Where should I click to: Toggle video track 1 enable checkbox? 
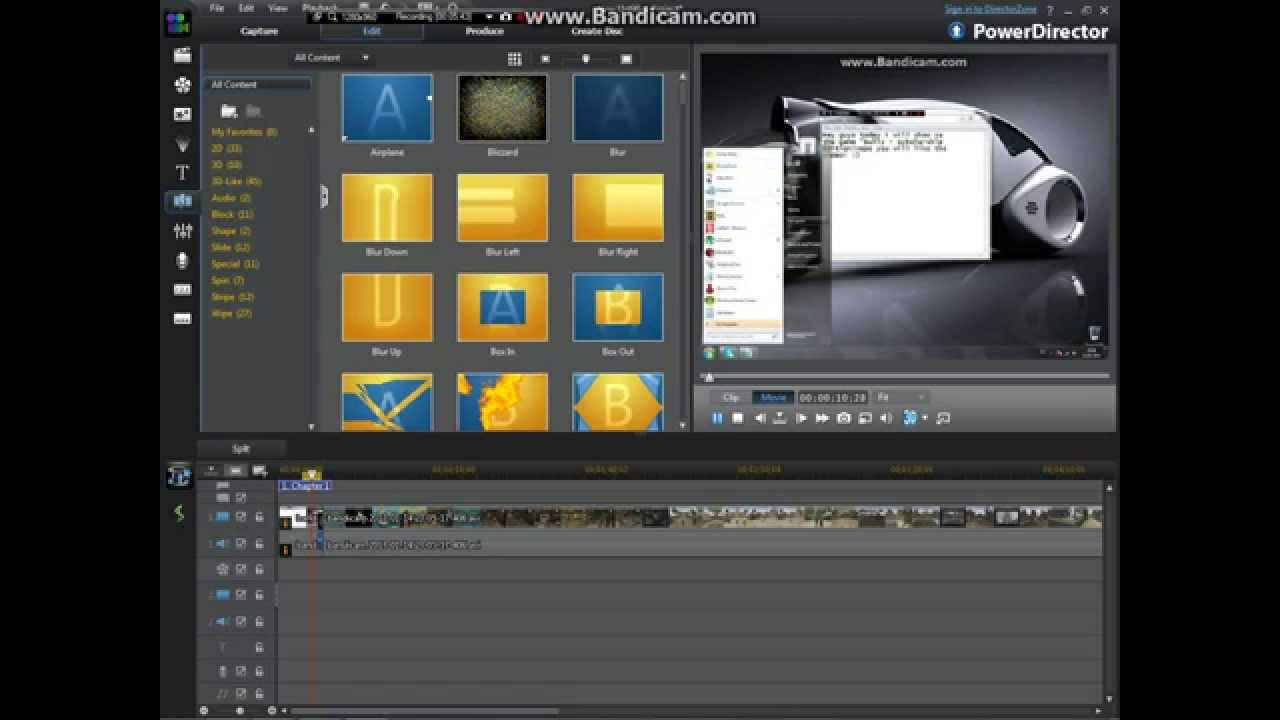241,517
